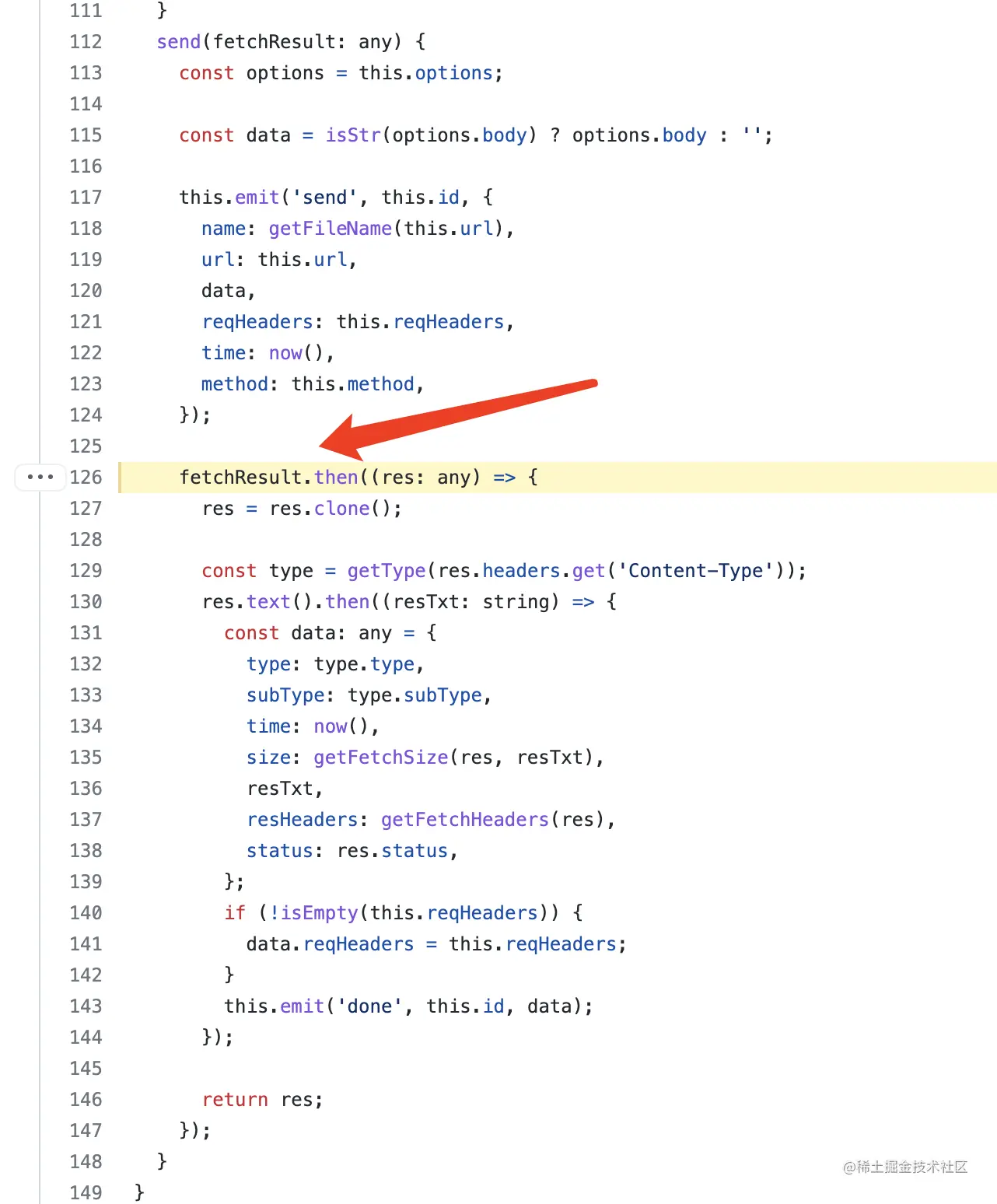
Task: Click 'data,' on line 120
Action: (229, 290)
